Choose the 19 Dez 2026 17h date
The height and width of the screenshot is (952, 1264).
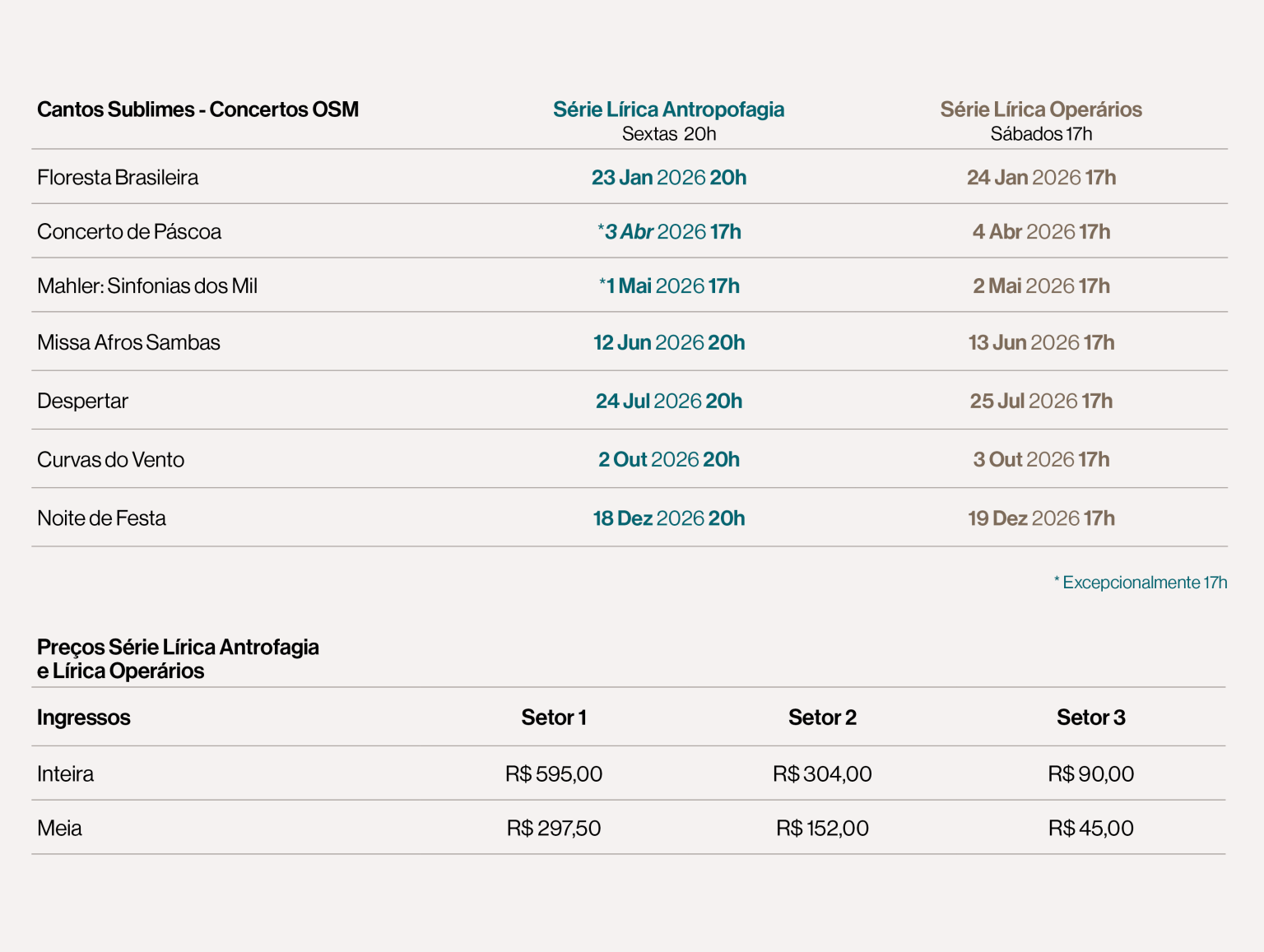pyautogui.click(x=1041, y=518)
